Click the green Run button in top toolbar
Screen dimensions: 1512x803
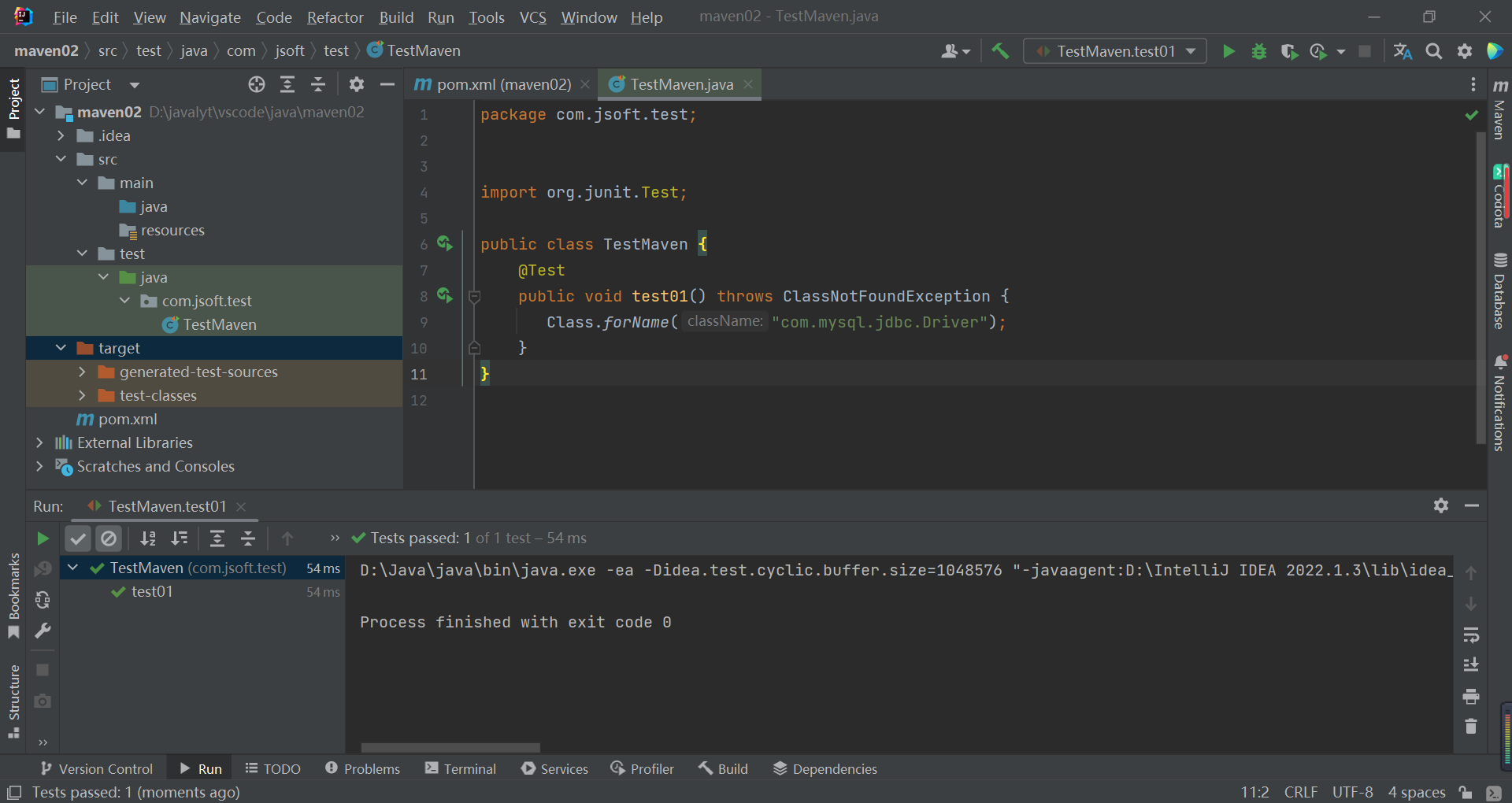(1228, 52)
